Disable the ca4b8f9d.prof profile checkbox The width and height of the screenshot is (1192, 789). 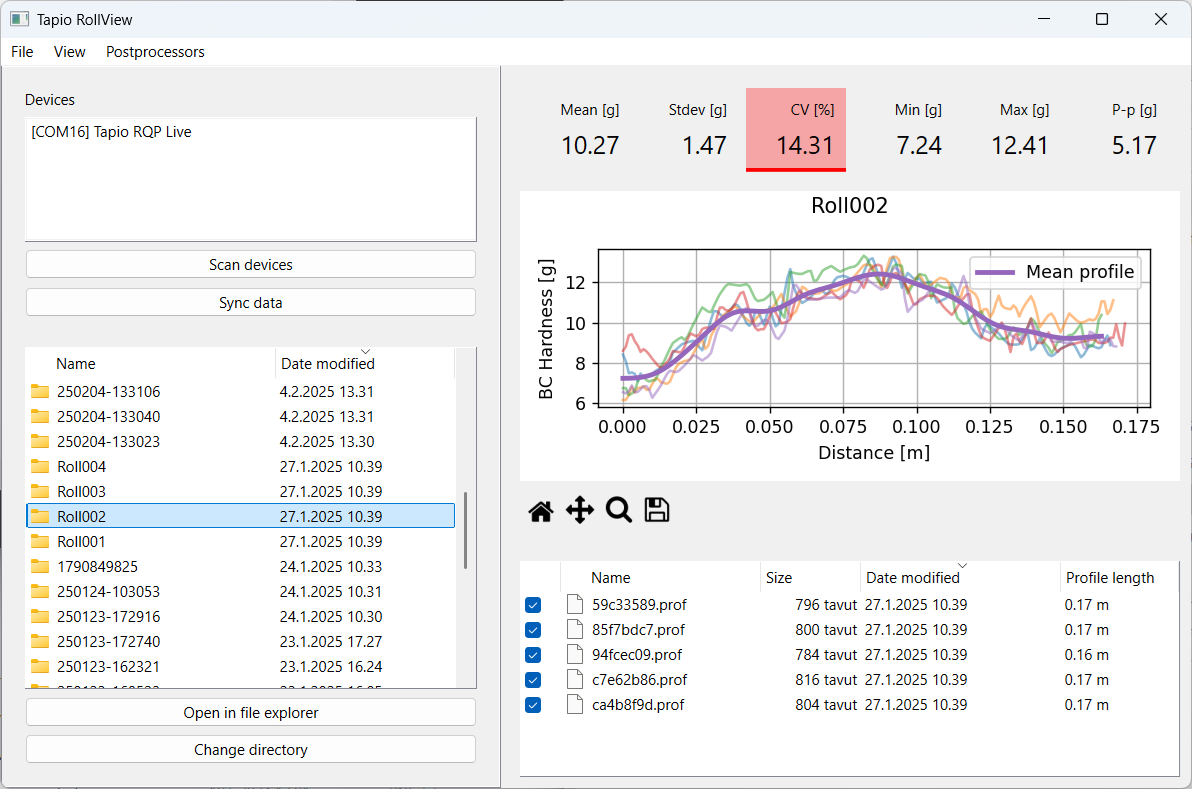point(533,705)
